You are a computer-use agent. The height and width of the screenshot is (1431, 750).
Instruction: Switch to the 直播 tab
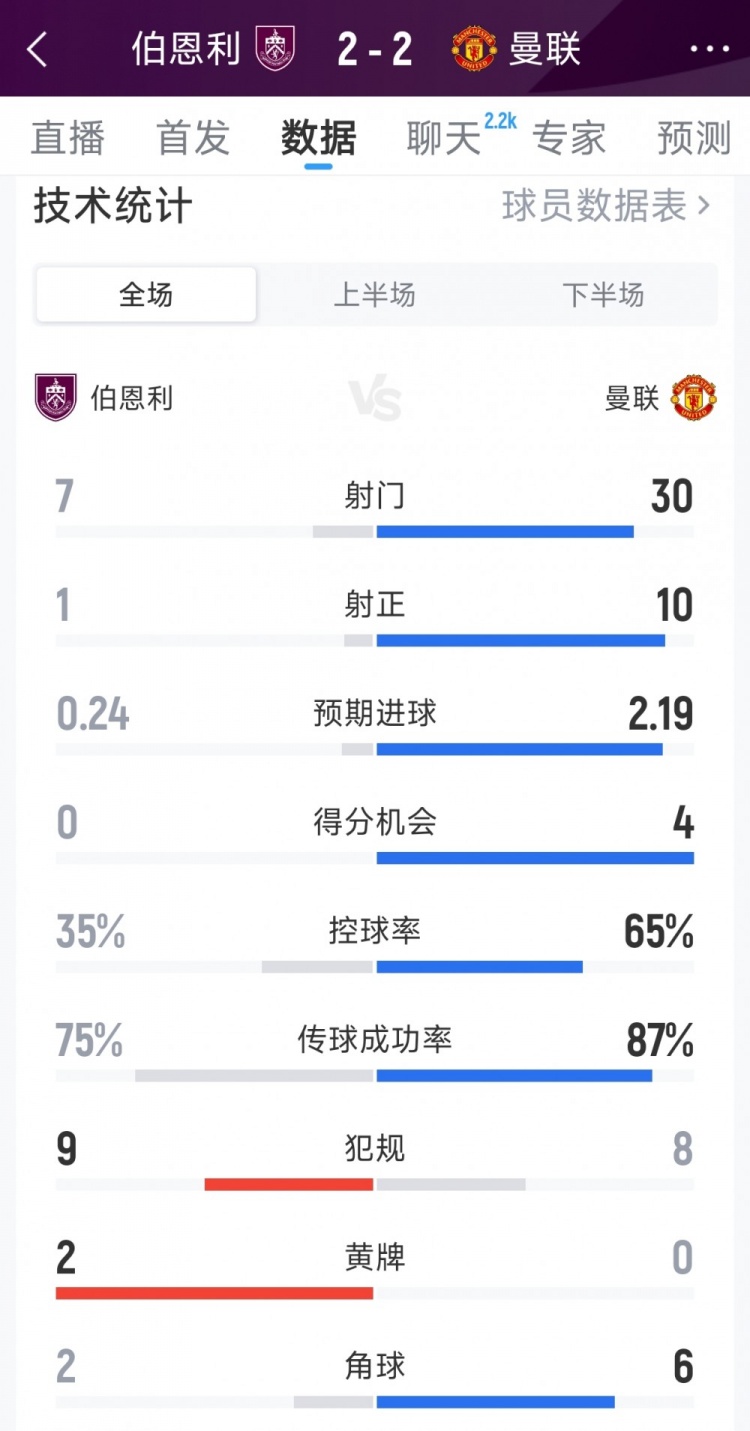67,139
